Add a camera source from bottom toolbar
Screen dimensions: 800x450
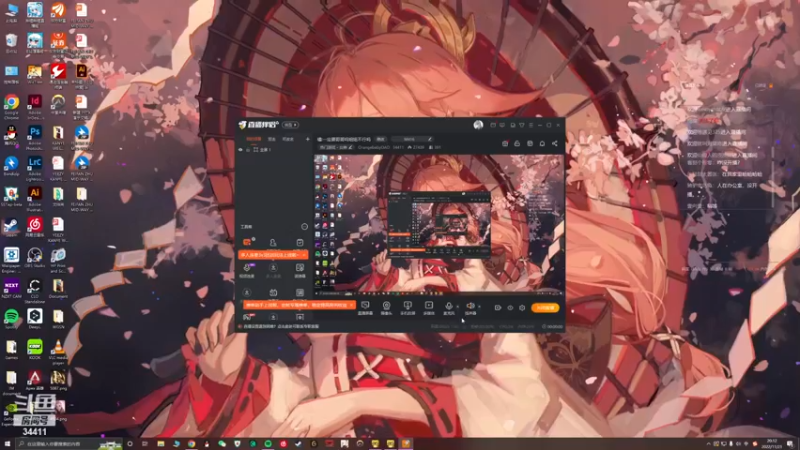(x=386, y=308)
